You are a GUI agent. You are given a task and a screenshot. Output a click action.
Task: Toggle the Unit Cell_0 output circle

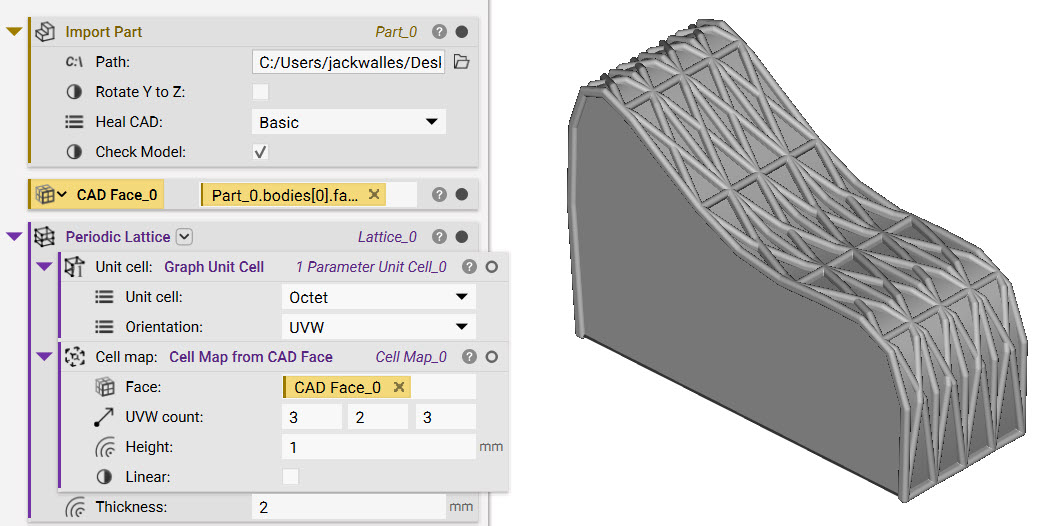pos(492,267)
